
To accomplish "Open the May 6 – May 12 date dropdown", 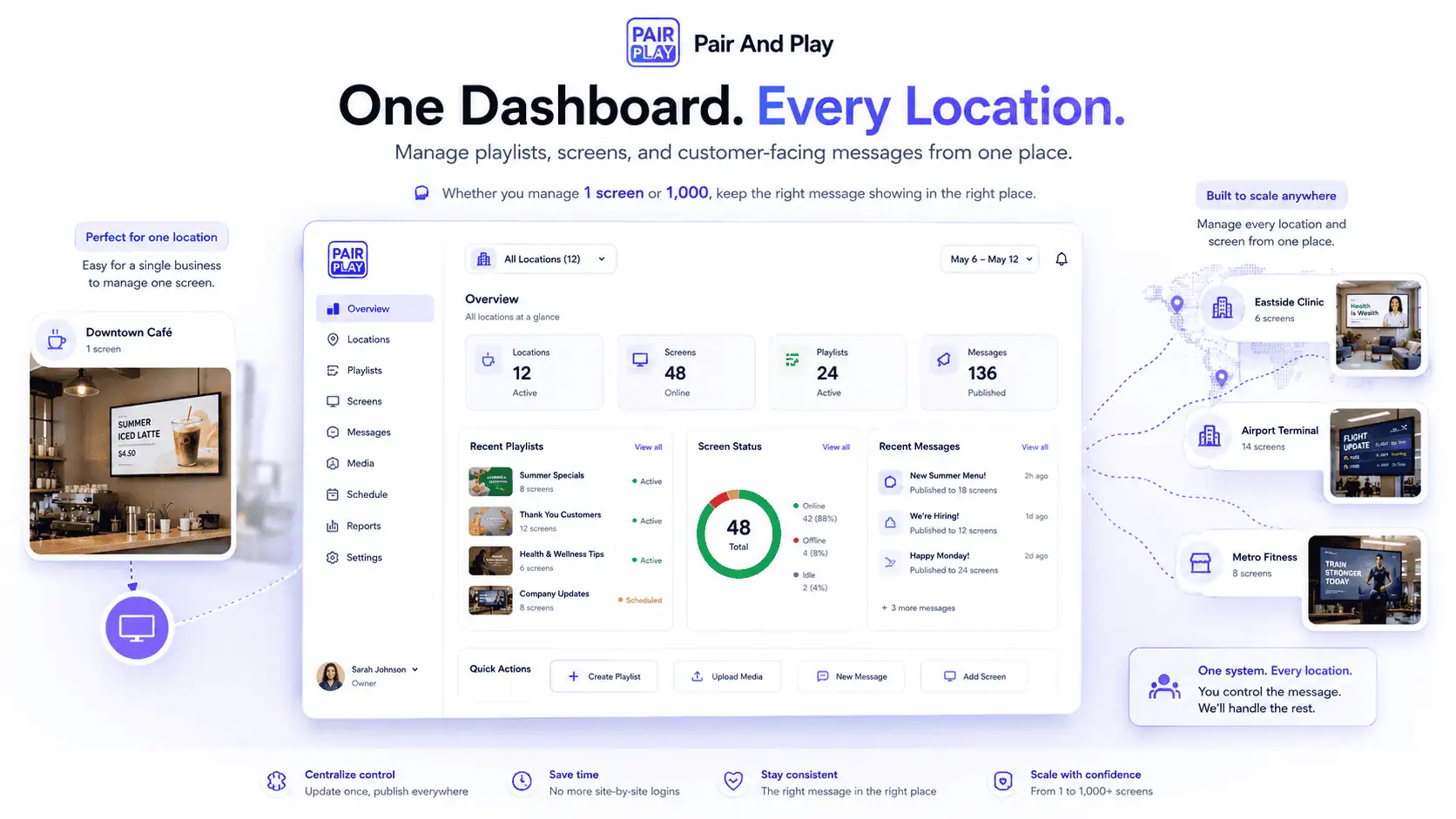I will [x=990, y=259].
